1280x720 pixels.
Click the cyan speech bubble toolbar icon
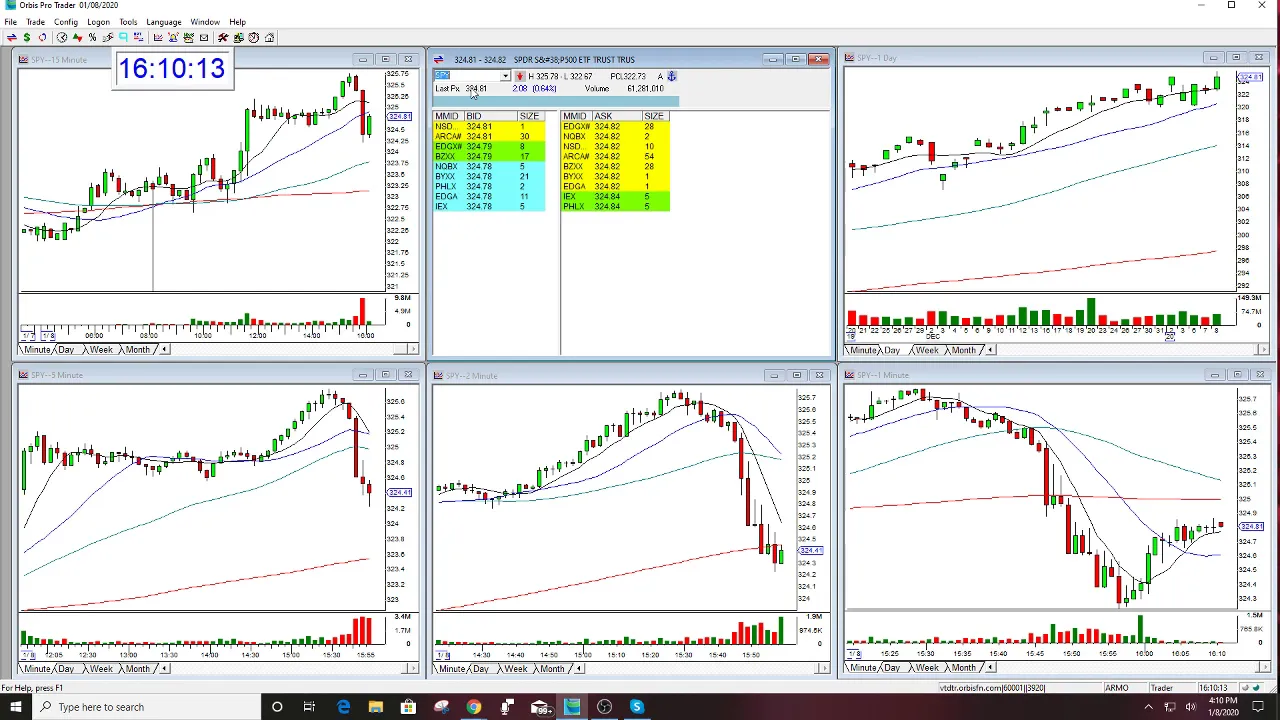pos(123,37)
